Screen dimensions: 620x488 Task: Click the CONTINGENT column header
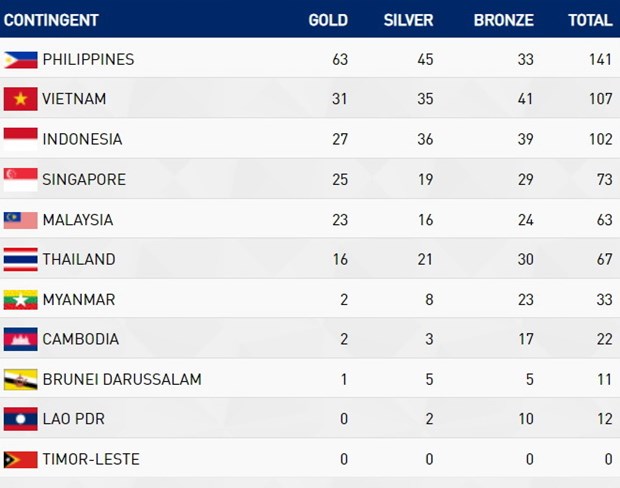coord(51,20)
